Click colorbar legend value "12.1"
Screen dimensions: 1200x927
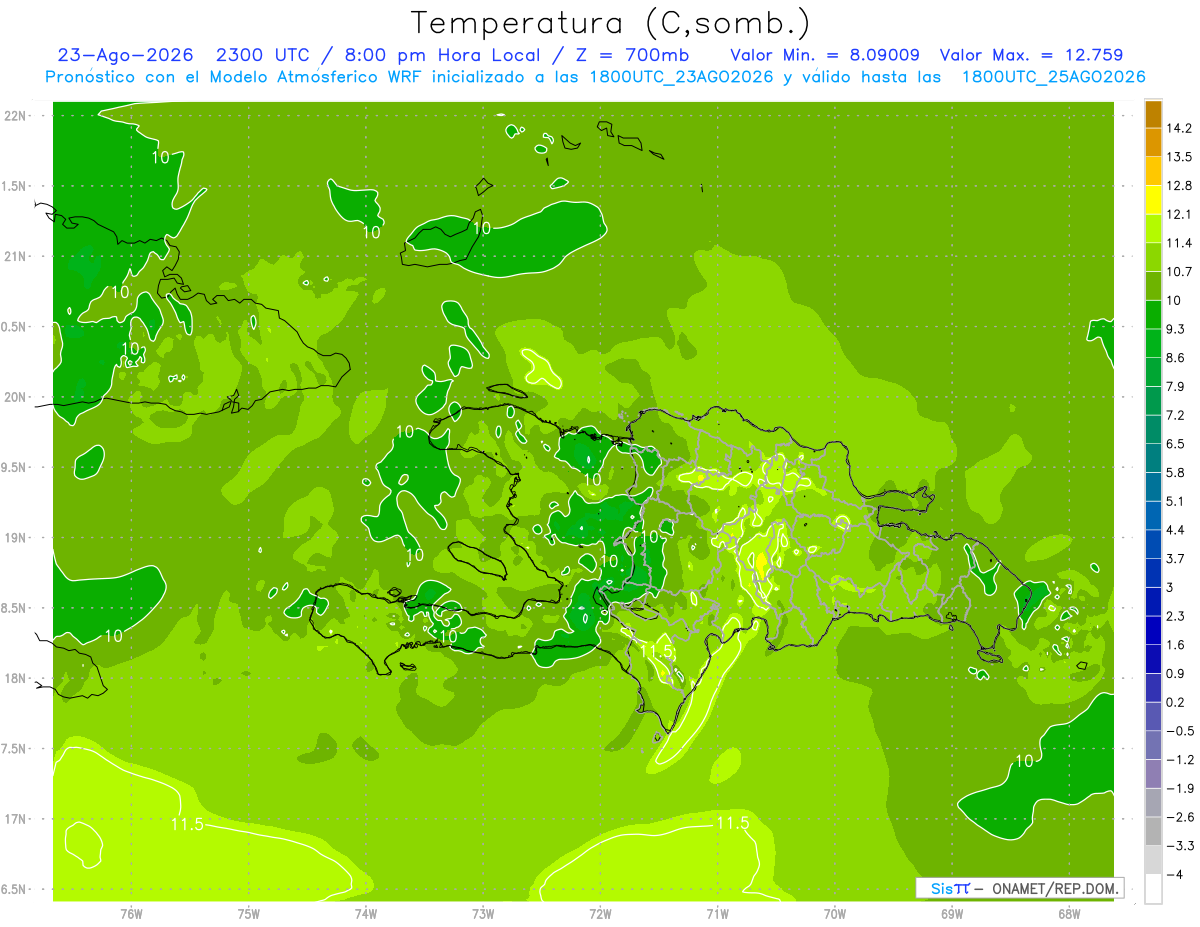[x=1178, y=214]
